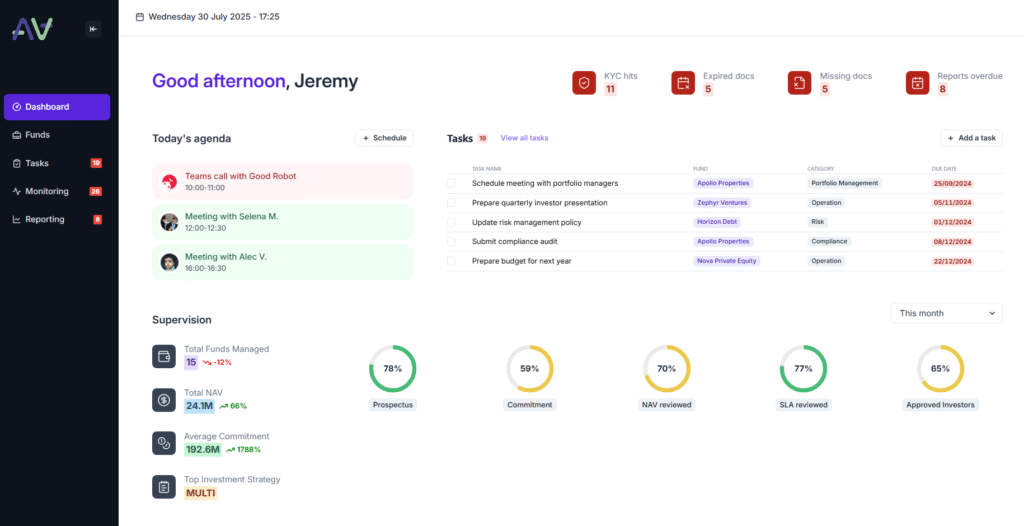Go to Funds in the sidebar
This screenshot has height=526, width=1024.
(37, 135)
